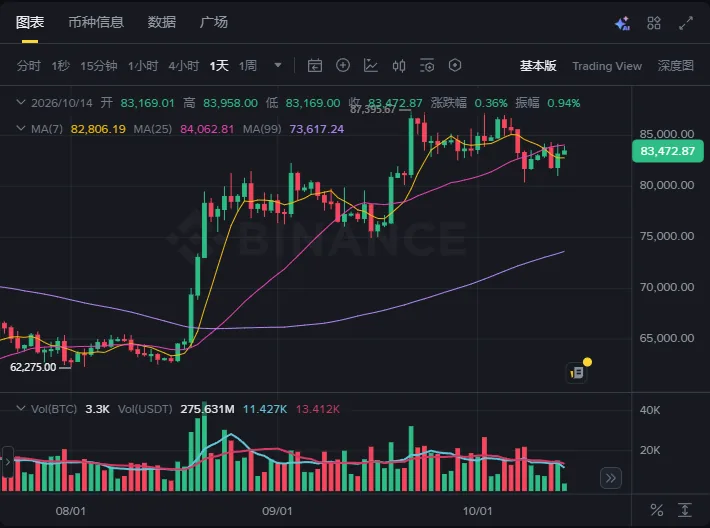Jump to latest candle double-arrow button
The image size is (710, 528).
click(611, 478)
